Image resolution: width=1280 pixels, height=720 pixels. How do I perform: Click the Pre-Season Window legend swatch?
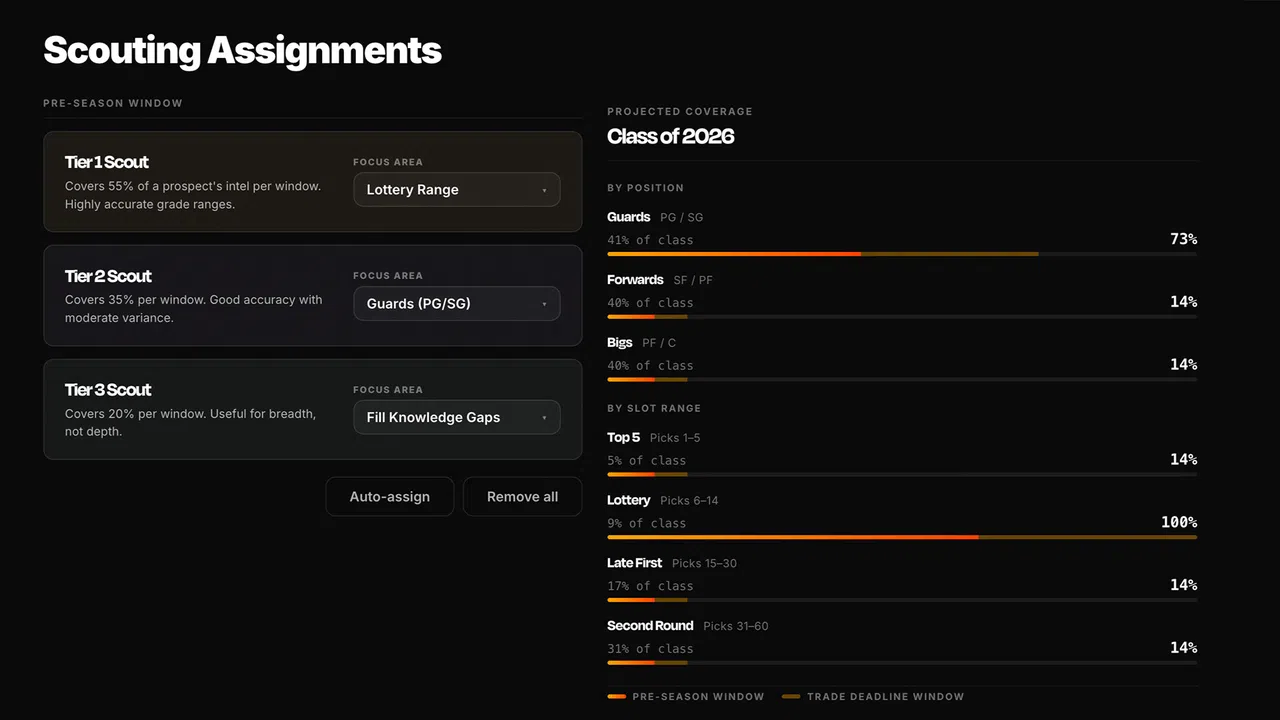(x=616, y=696)
